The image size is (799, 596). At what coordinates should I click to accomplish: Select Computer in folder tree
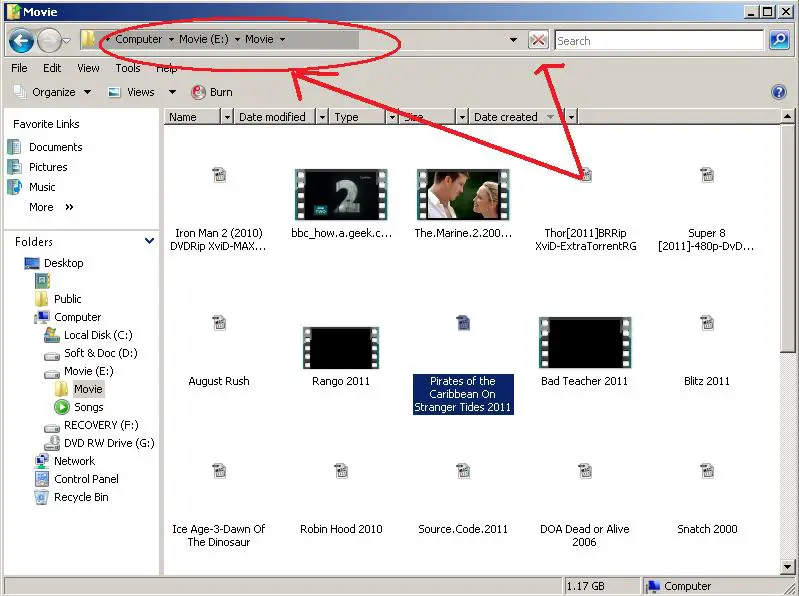[77, 317]
